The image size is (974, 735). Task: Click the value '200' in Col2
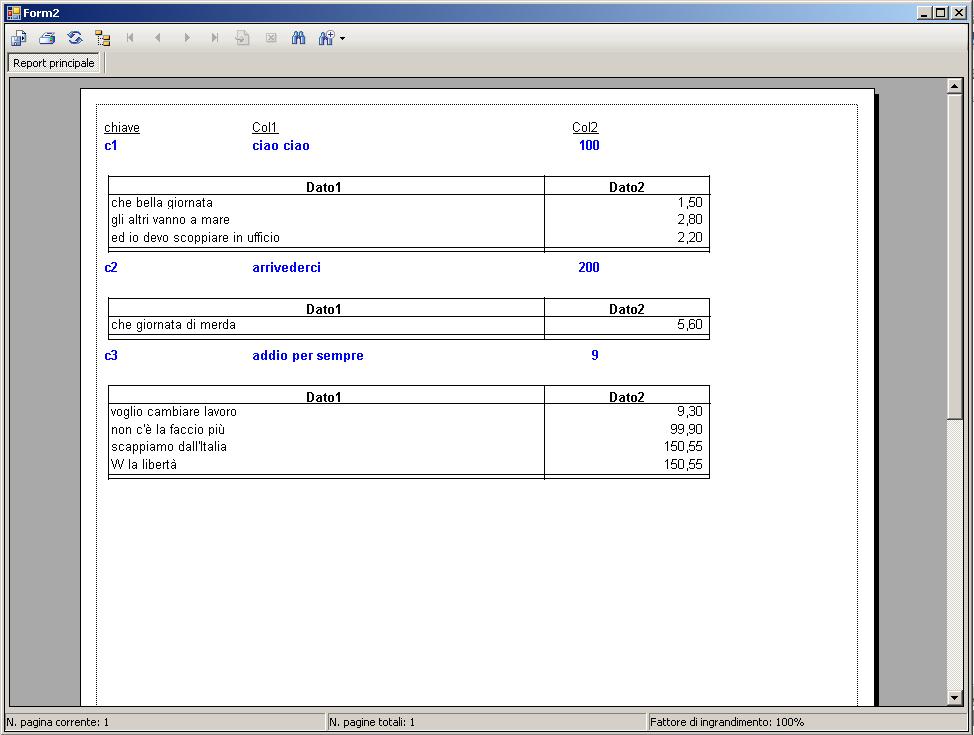(x=589, y=267)
